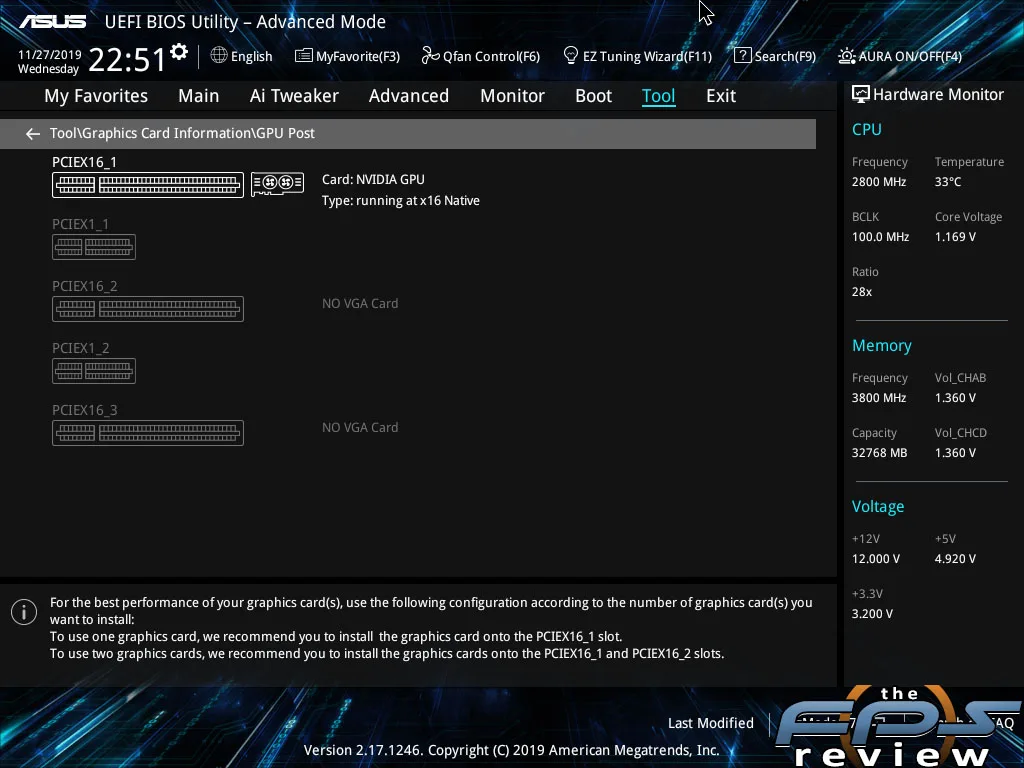This screenshot has width=1024, height=768.
Task: Click the settings gear next to the clock
Action: (179, 52)
